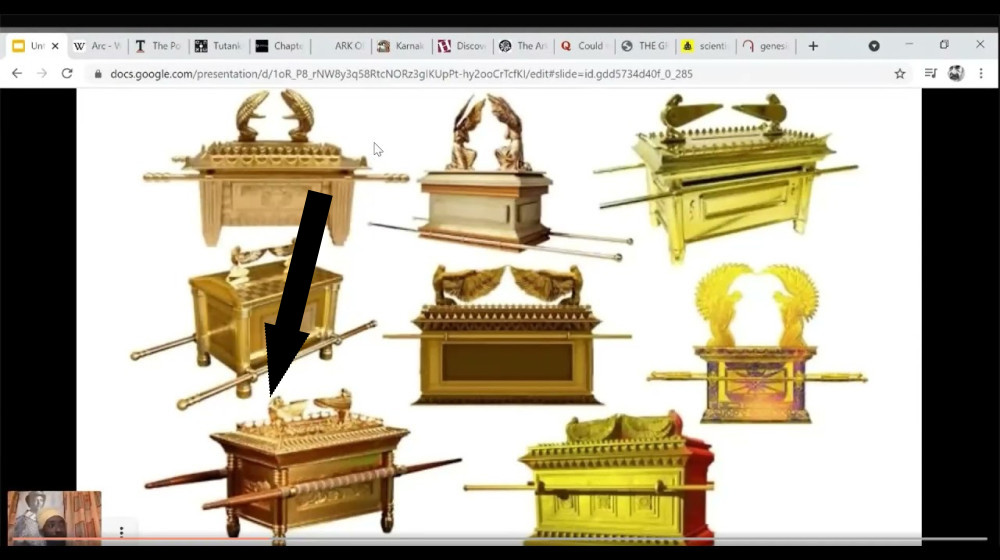The width and height of the screenshot is (1000, 560).
Task: Switch to the genesis tab
Action: [x=766, y=46]
